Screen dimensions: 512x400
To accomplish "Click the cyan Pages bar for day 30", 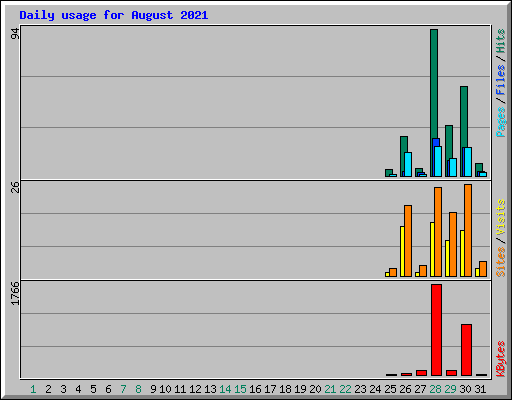I will coord(468,162).
